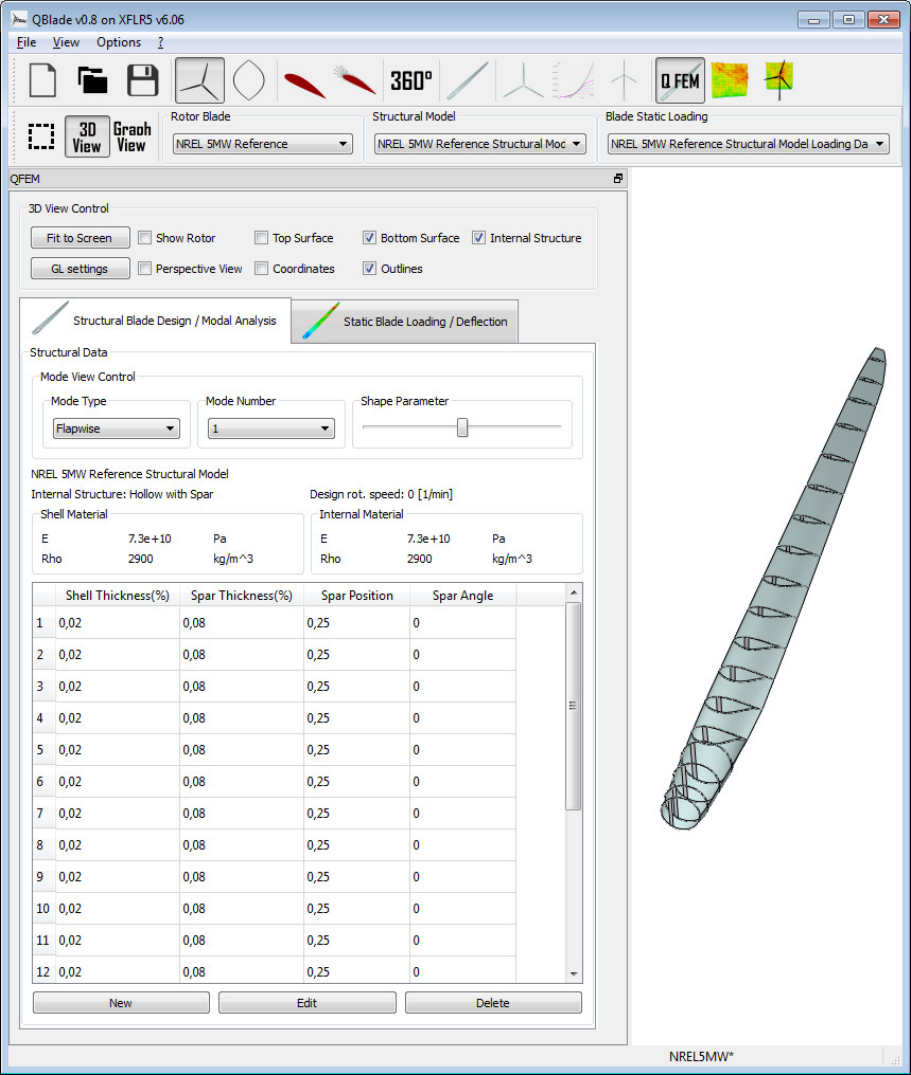The height and width of the screenshot is (1075, 911).
Task: Uncheck the Bottom Surface checkbox
Action: pos(369,238)
